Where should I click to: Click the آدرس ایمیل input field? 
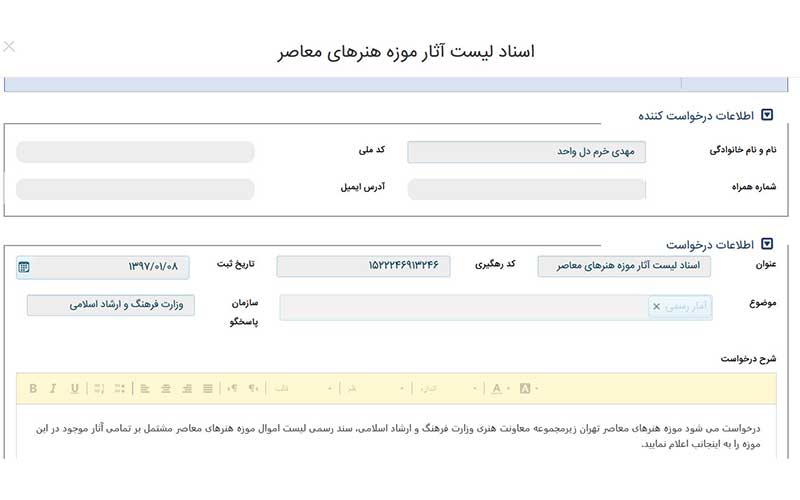pyautogui.click(x=135, y=189)
